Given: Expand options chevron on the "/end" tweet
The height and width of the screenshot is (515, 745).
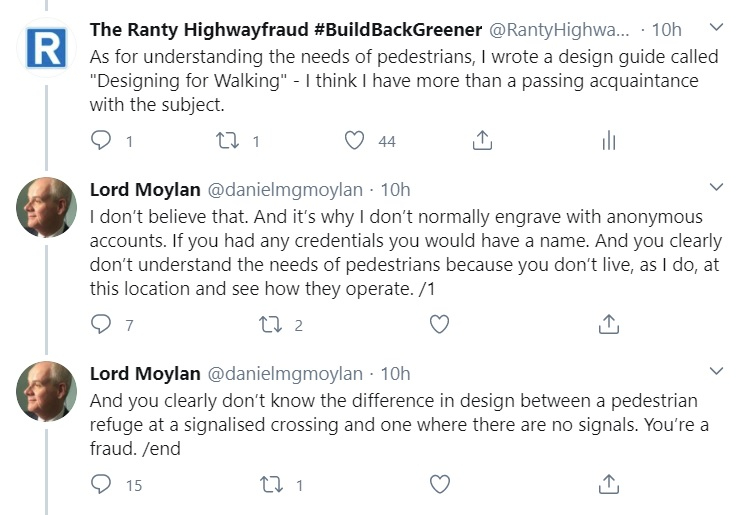Looking at the screenshot, I should click(x=716, y=371).
